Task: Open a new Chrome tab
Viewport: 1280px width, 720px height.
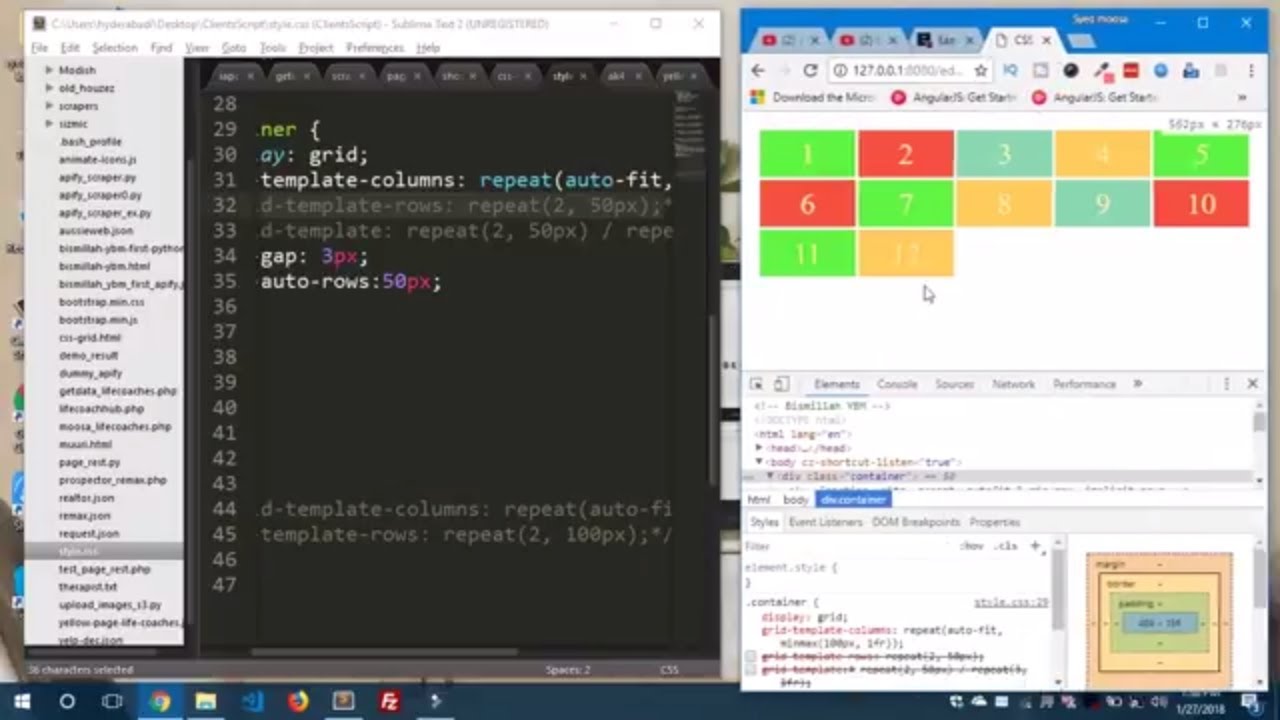Action: 1081,41
